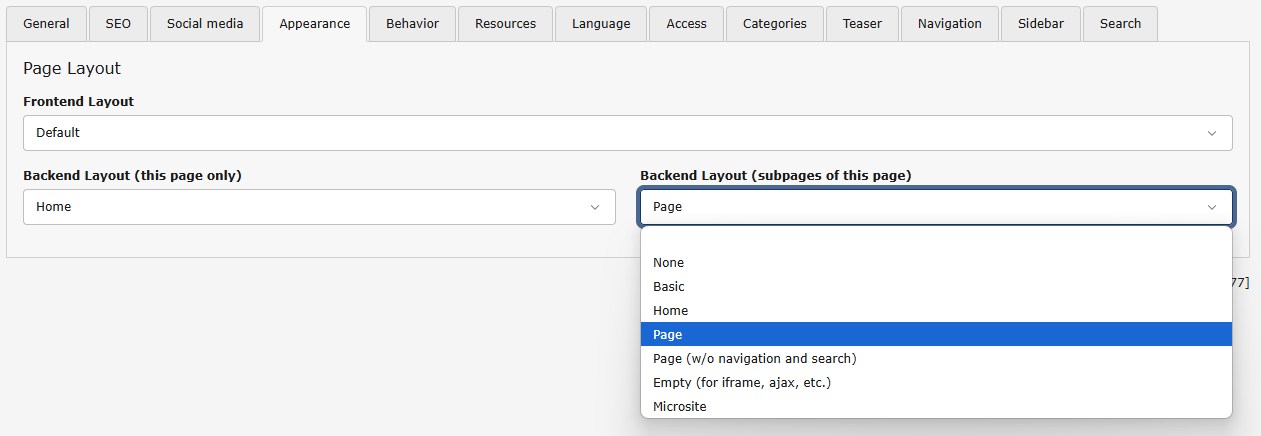The width and height of the screenshot is (1261, 436).
Task: Select the Teaser tab
Action: coord(861,24)
